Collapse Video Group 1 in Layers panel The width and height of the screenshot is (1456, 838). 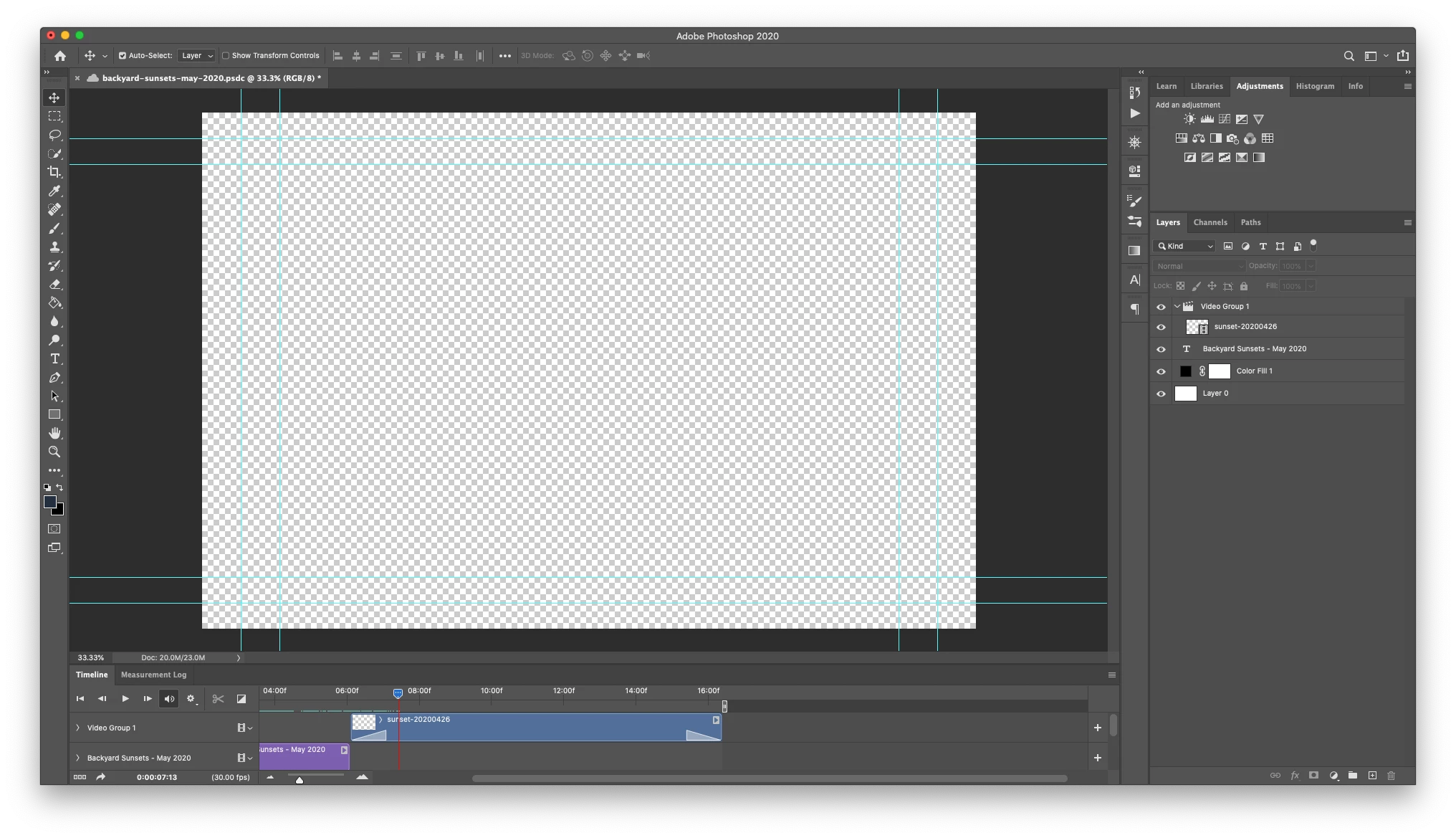pyautogui.click(x=1177, y=306)
